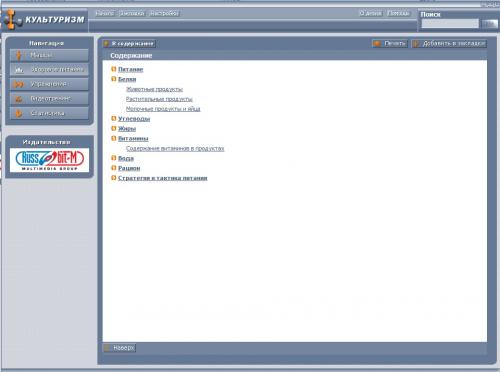Open the Видеотренинг section in the navigation panel
The image size is (500, 372).
pos(49,99)
